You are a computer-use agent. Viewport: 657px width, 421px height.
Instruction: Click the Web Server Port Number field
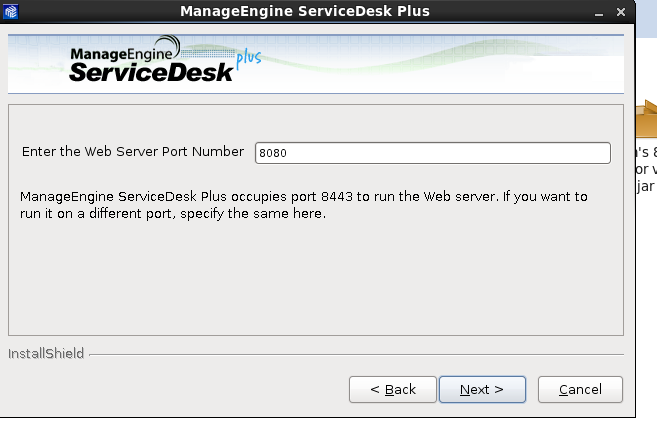[x=432, y=153]
